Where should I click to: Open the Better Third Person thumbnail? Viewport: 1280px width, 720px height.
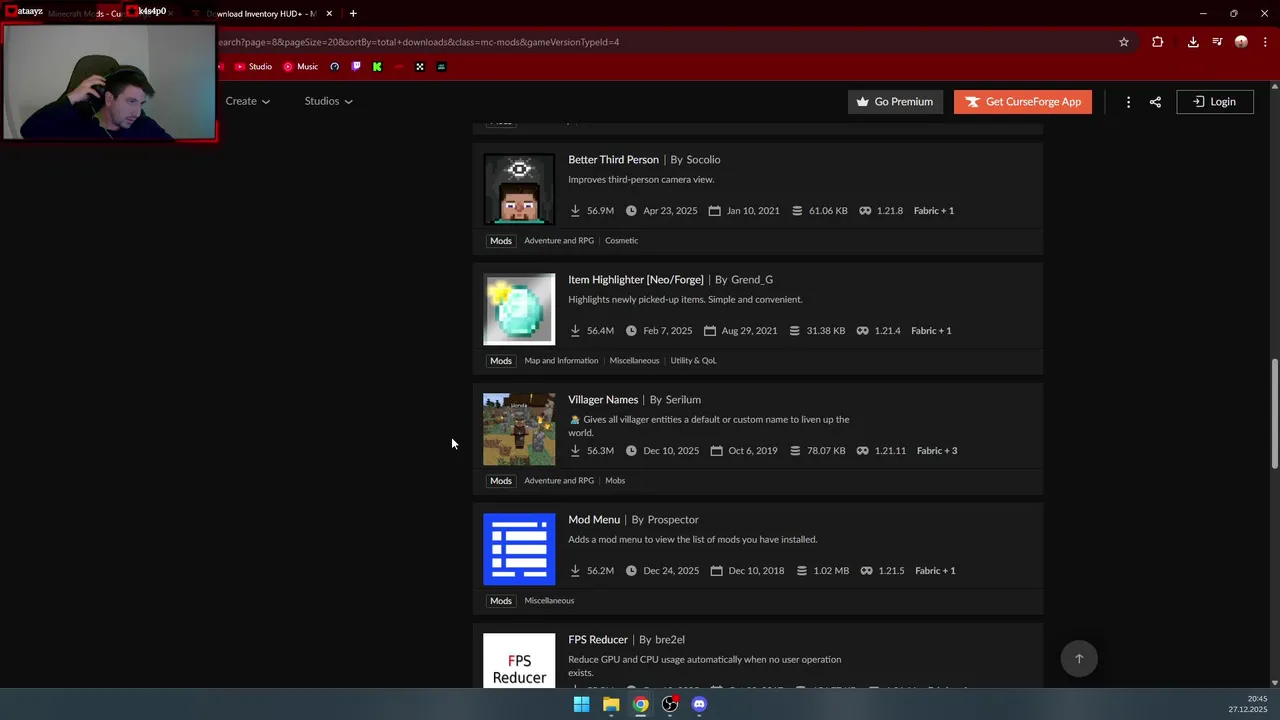519,189
